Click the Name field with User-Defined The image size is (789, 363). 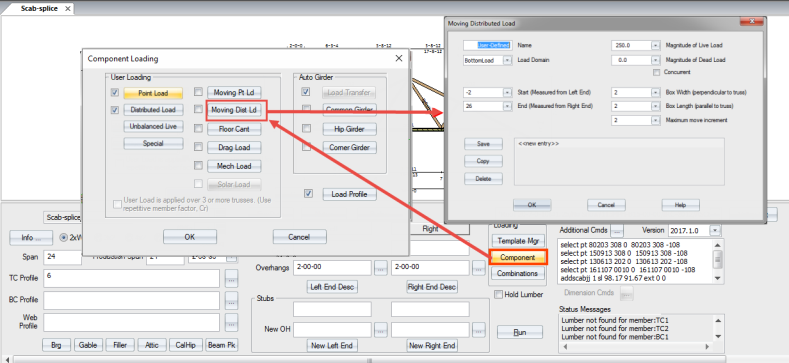[x=488, y=45]
